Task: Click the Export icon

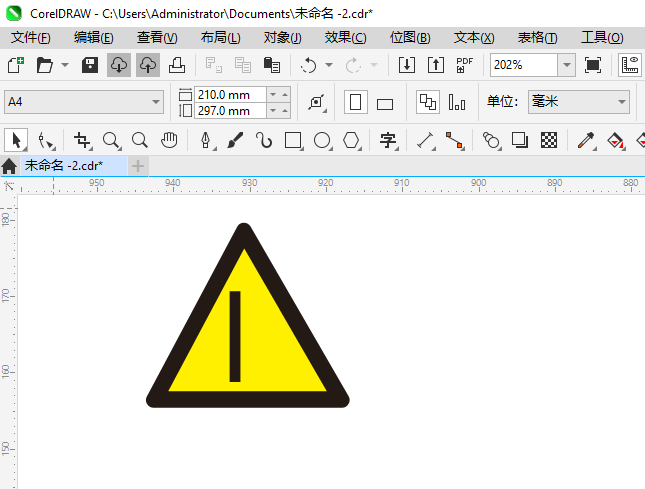Action: coord(436,65)
